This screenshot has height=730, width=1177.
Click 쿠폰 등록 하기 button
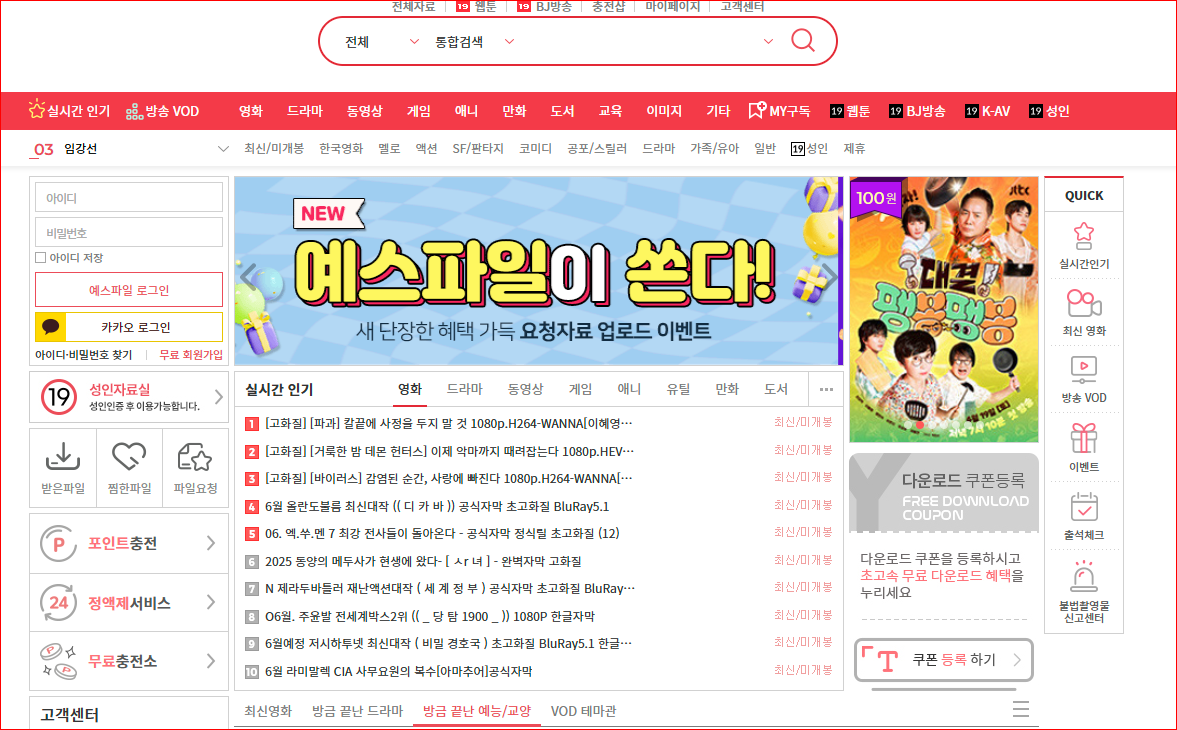tap(944, 660)
